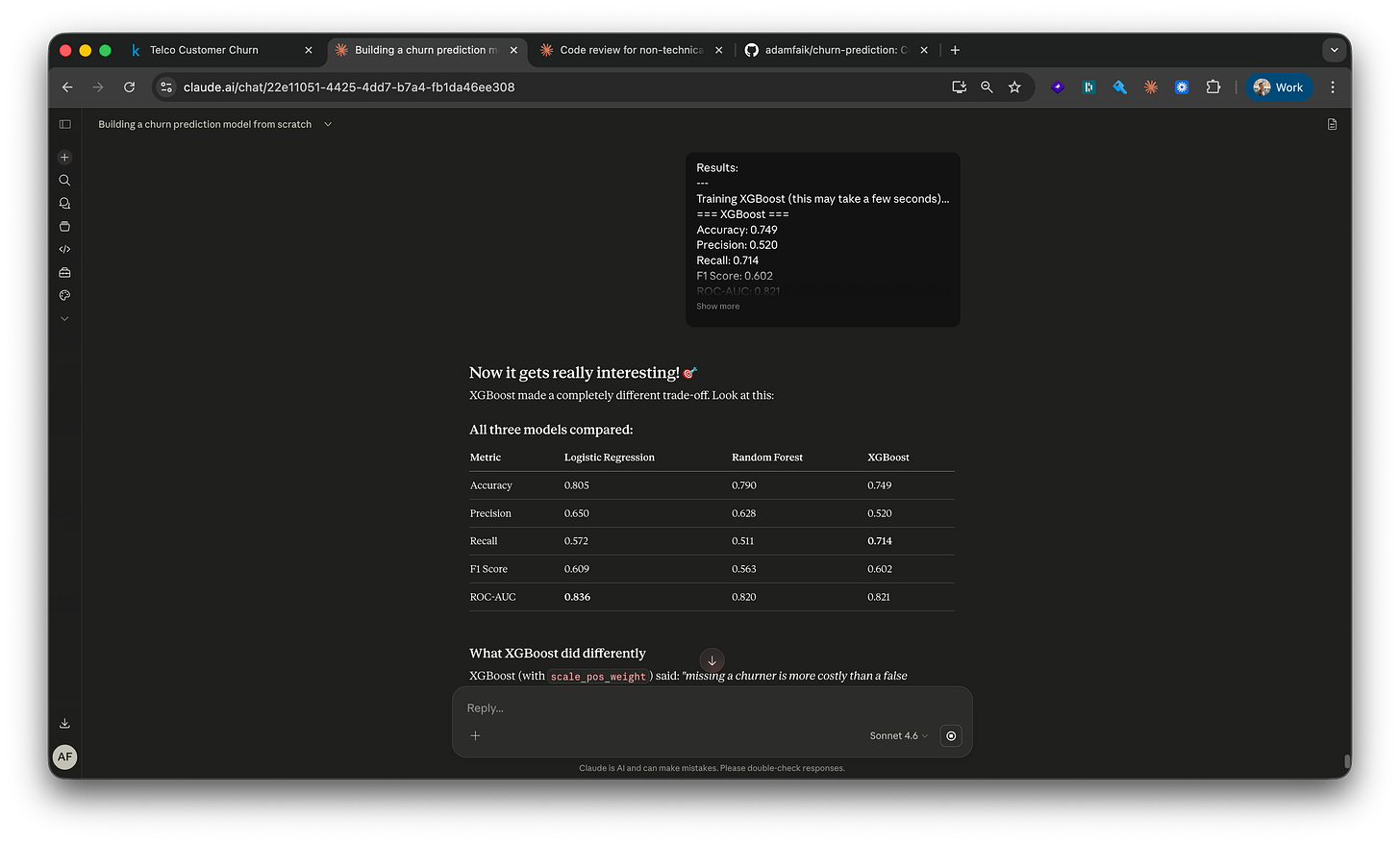This screenshot has width=1400, height=843.
Task: Click Show more under the XGBoost results
Action: click(717, 306)
